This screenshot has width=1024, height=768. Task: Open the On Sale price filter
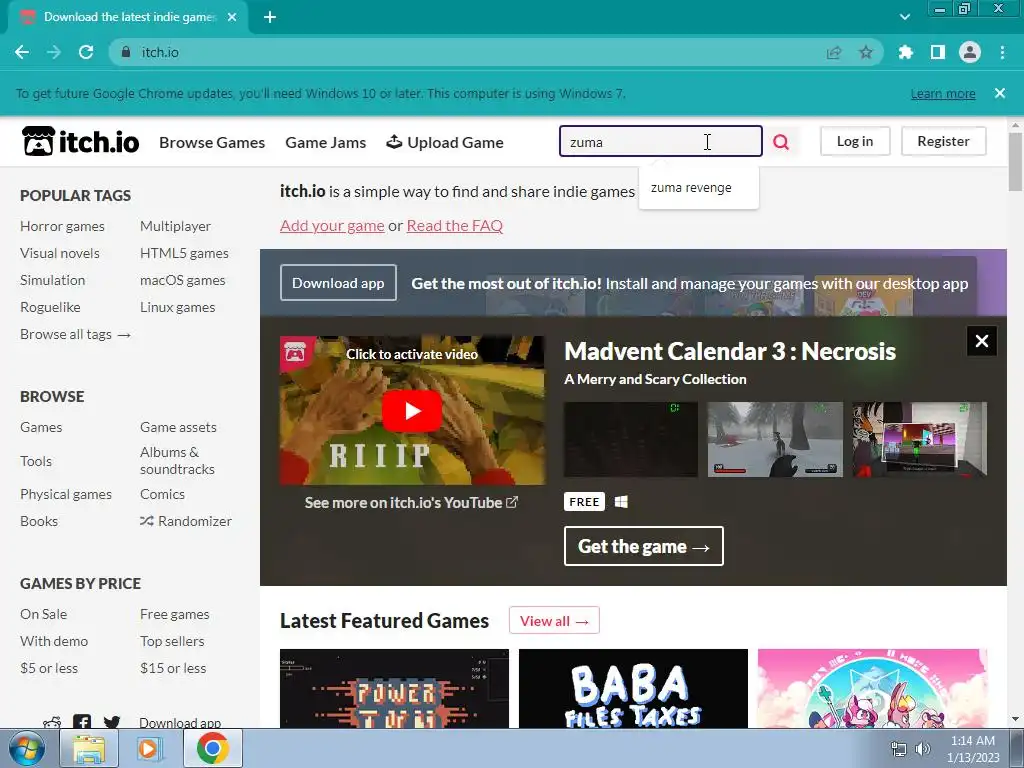click(x=43, y=614)
